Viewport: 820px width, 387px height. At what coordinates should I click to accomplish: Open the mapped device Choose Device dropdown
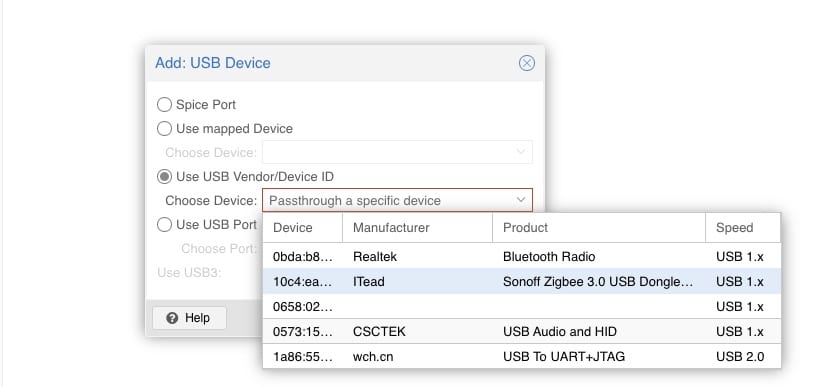pyautogui.click(x=397, y=152)
